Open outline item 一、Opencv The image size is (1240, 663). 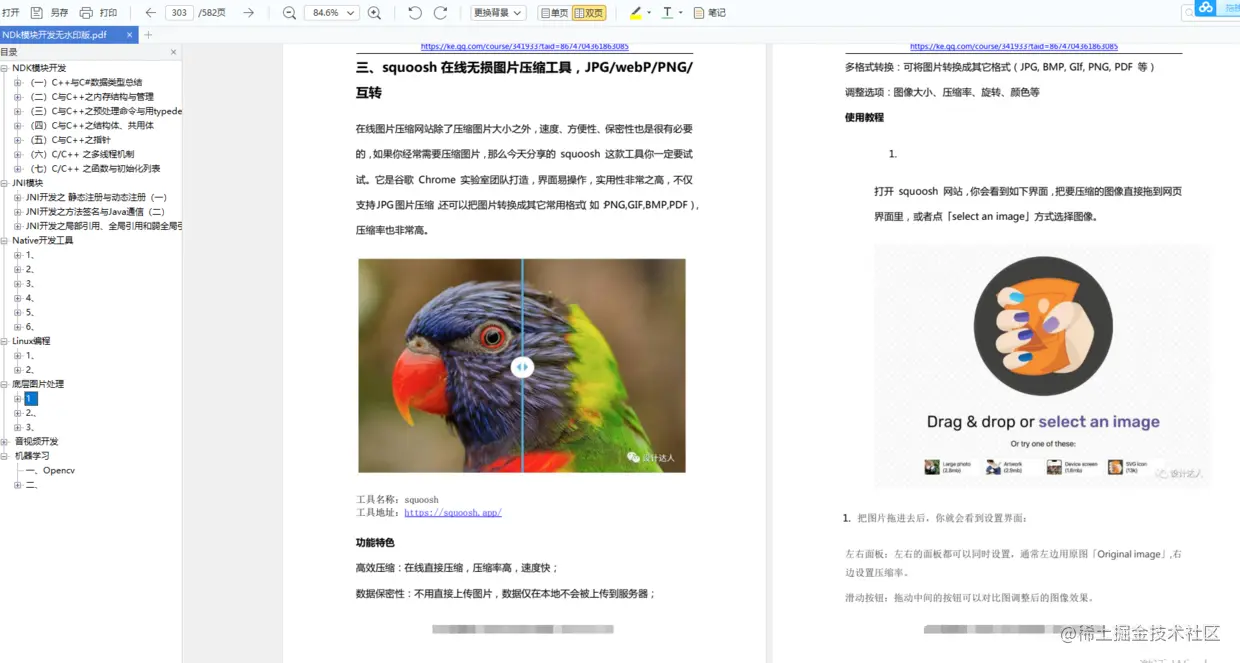point(51,470)
